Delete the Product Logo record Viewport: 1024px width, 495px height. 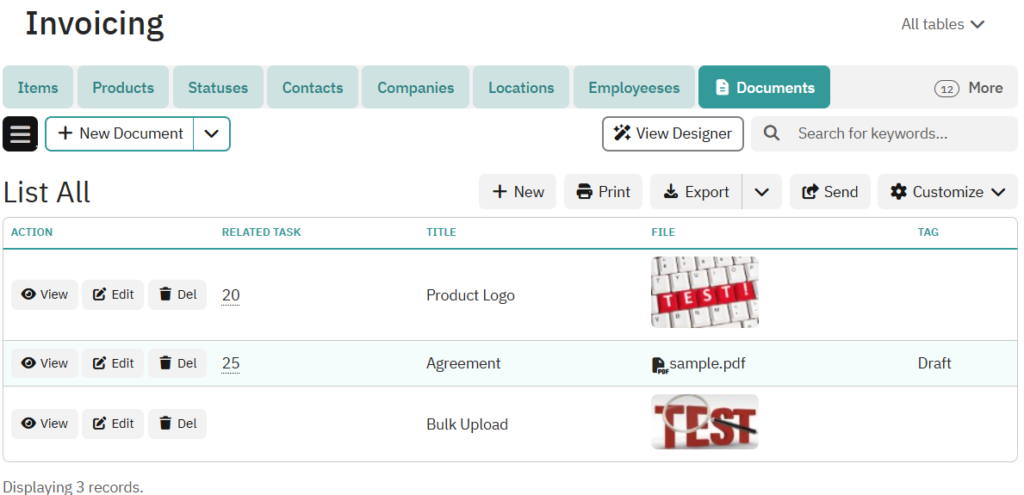pos(177,295)
